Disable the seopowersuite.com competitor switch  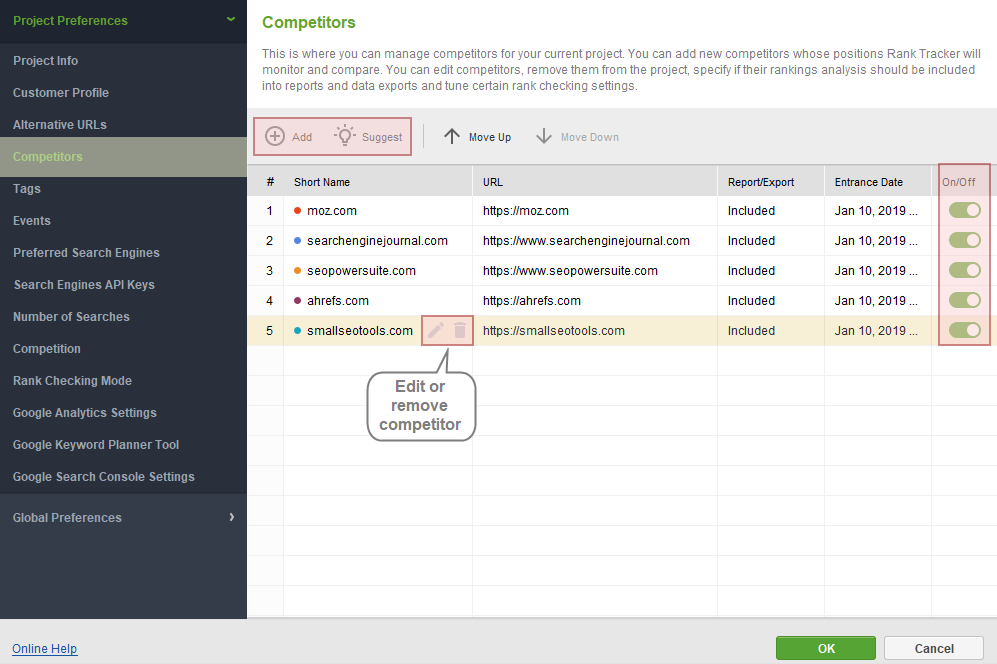click(965, 270)
